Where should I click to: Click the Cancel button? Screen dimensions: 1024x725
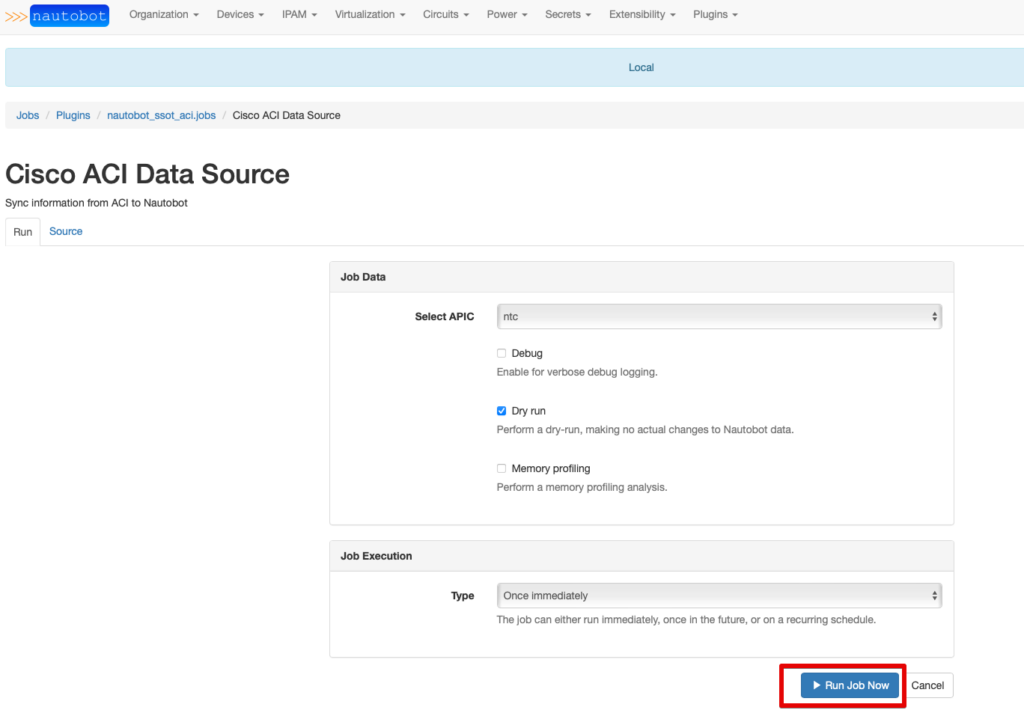tap(927, 685)
